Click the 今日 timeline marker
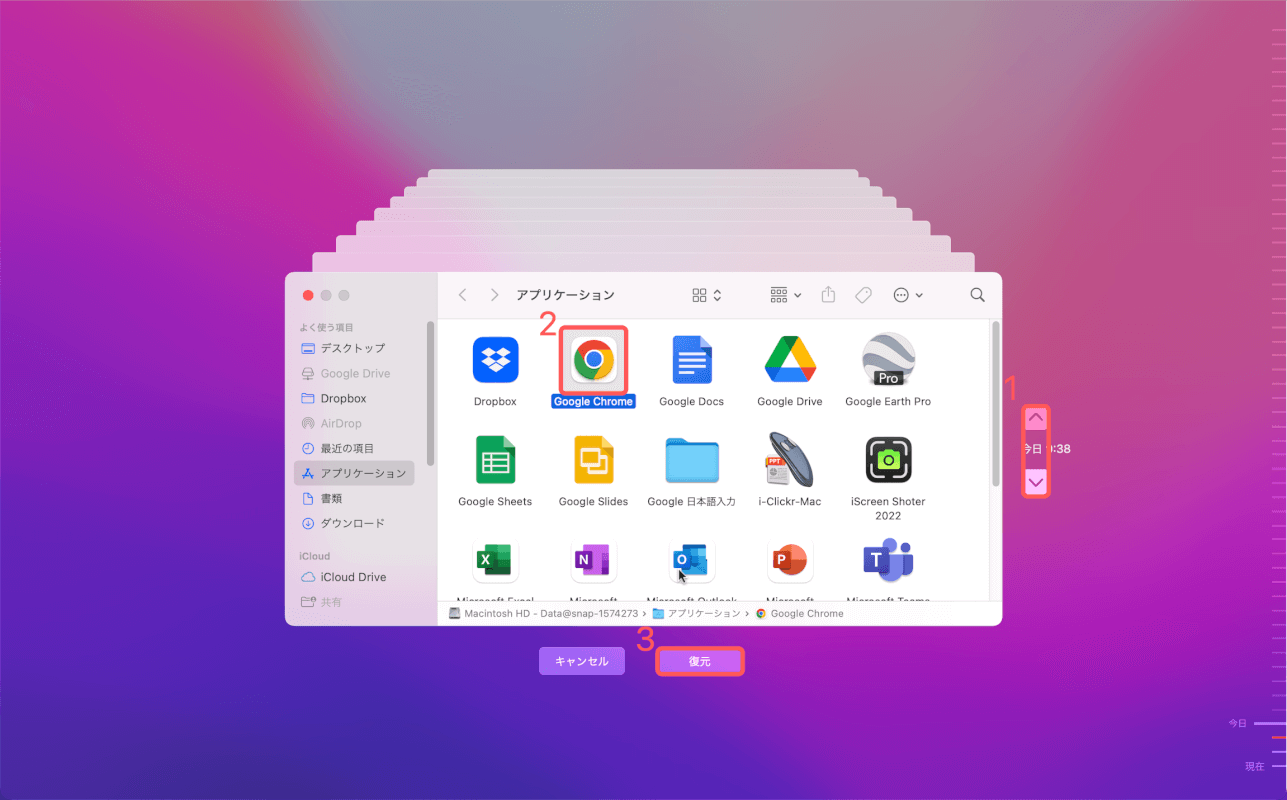Screen dimensions: 1287x800 [x=1257, y=723]
